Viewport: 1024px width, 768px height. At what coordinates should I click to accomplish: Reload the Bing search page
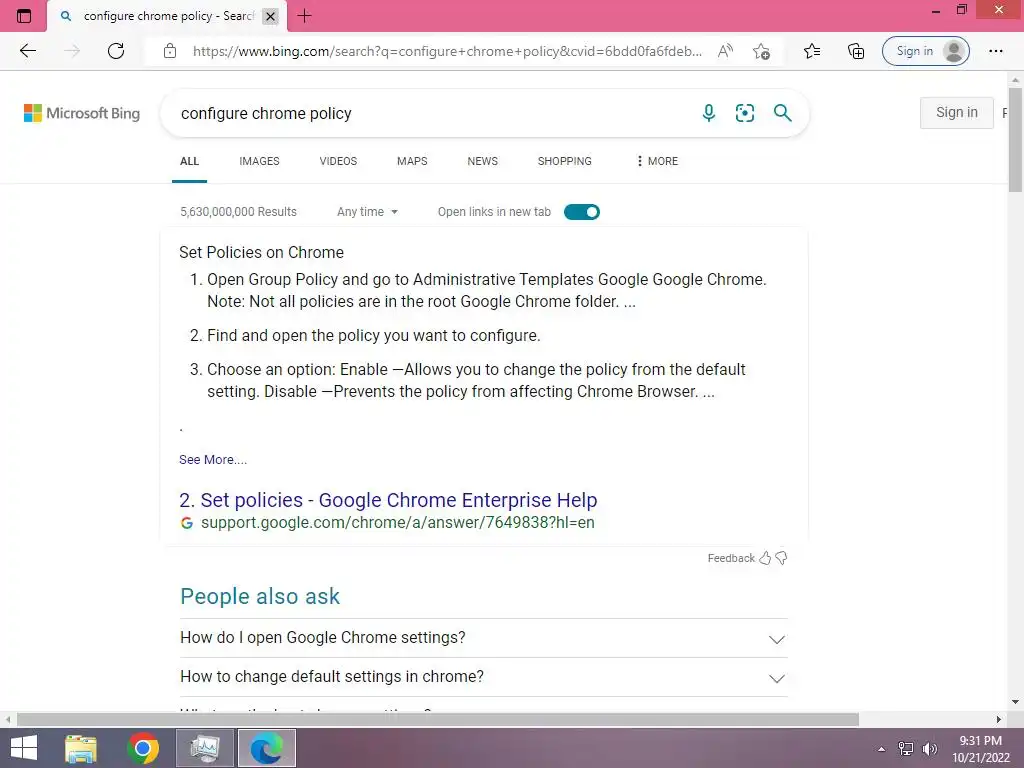(116, 51)
